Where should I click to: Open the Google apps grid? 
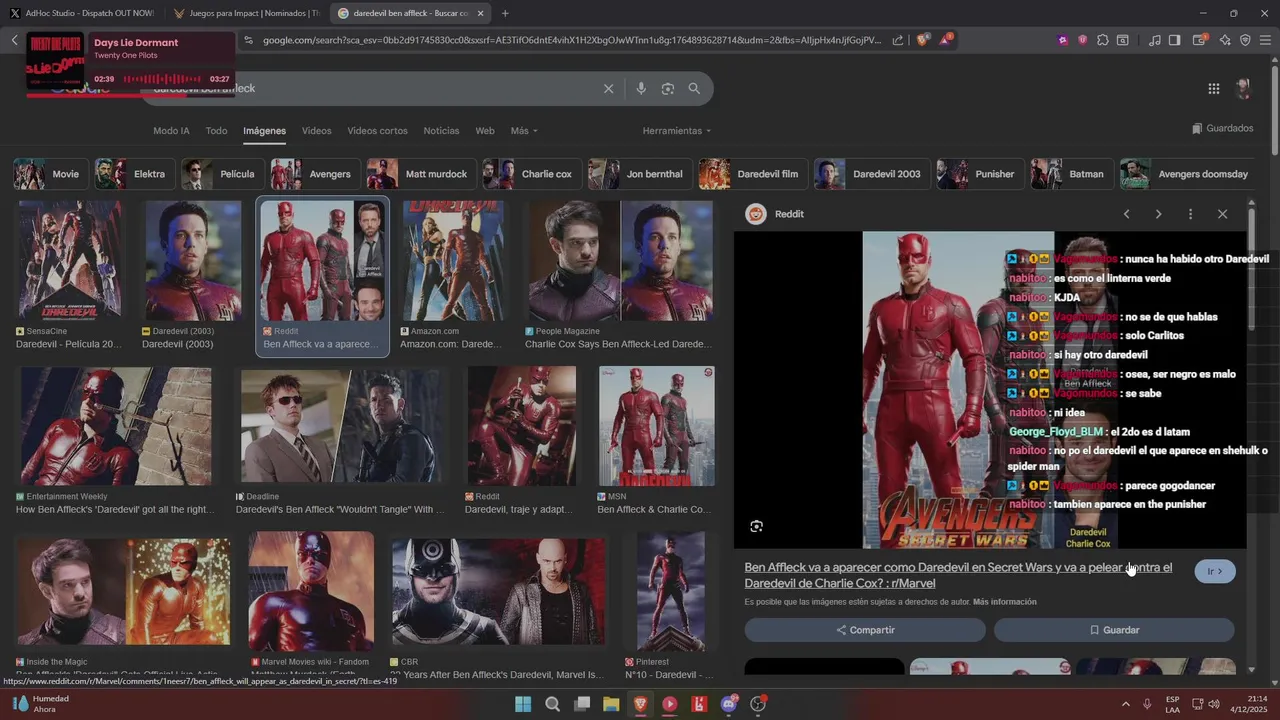[1214, 88]
